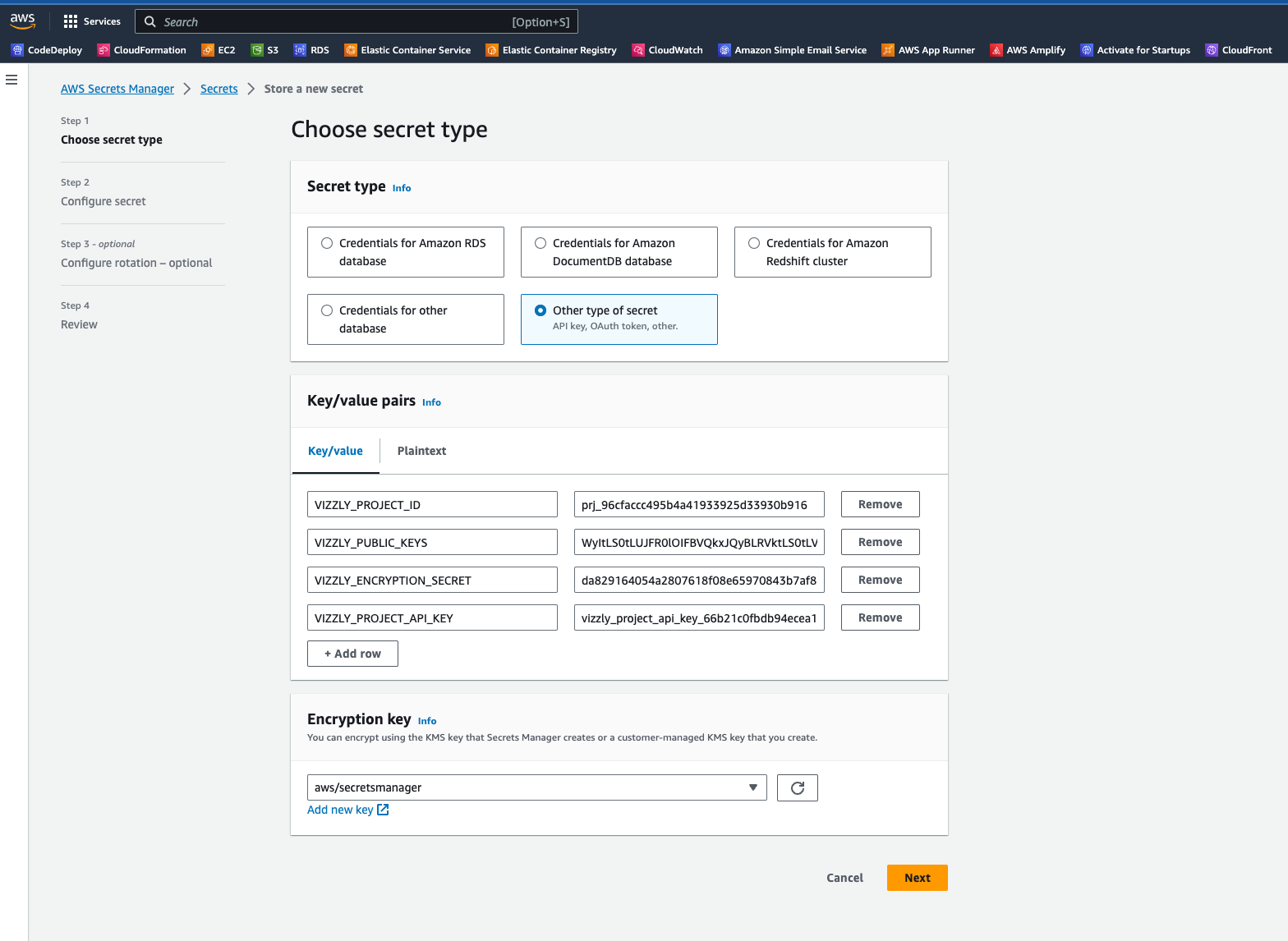This screenshot has width=1288, height=941.
Task: Click the AWS logo home icon
Action: pos(22,21)
